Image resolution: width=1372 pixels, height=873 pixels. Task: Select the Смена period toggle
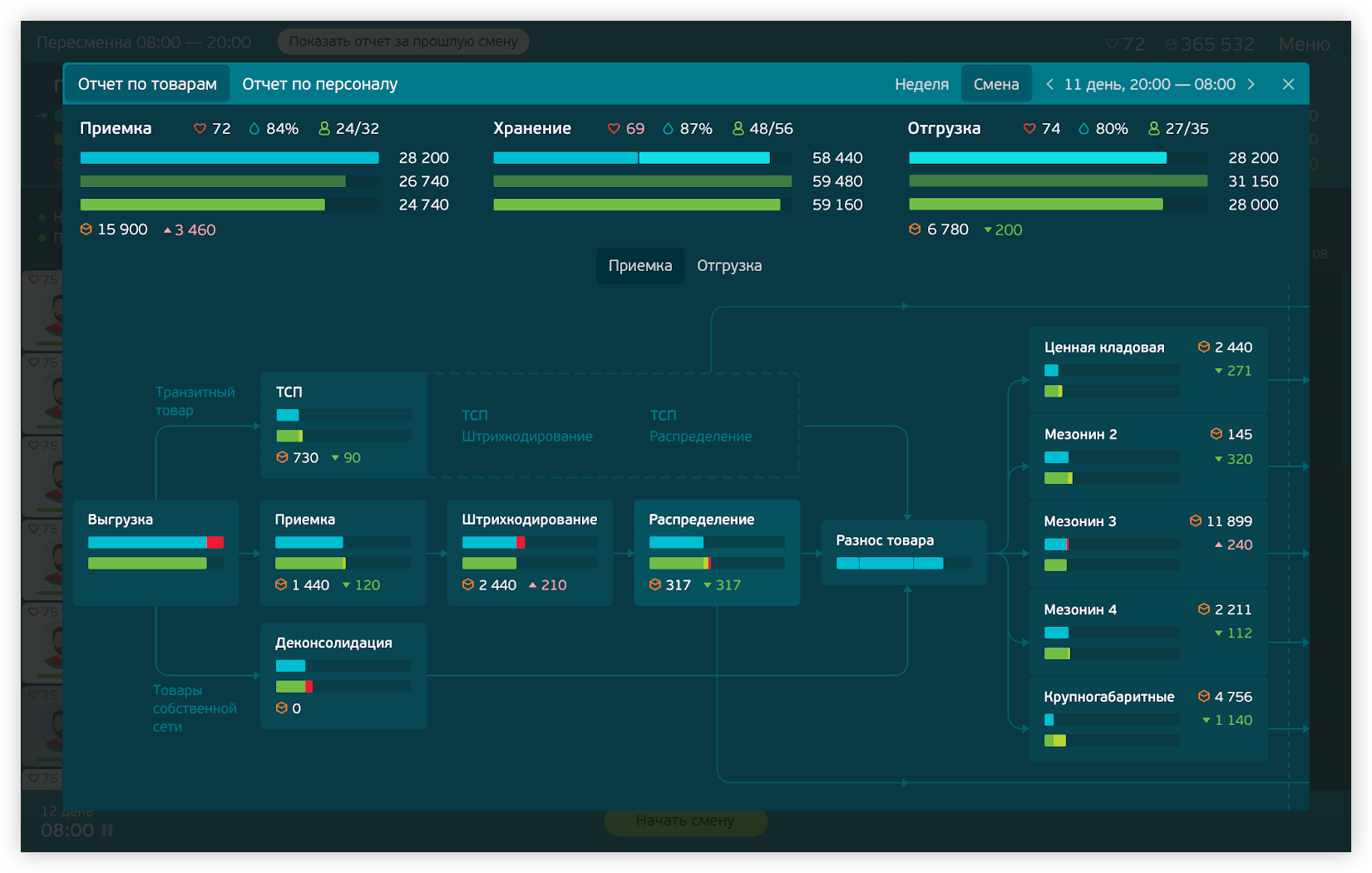pos(996,84)
